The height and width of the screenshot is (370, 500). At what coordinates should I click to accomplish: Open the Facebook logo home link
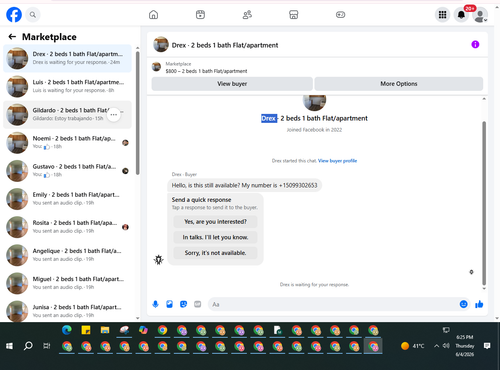pos(14,15)
